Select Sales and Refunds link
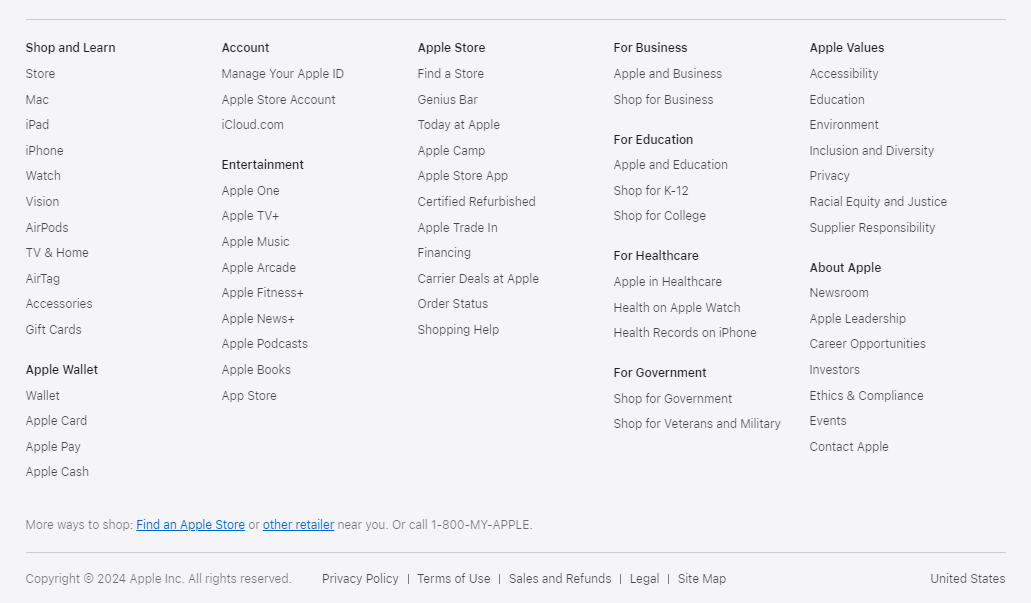This screenshot has height=603, width=1031. (559, 579)
